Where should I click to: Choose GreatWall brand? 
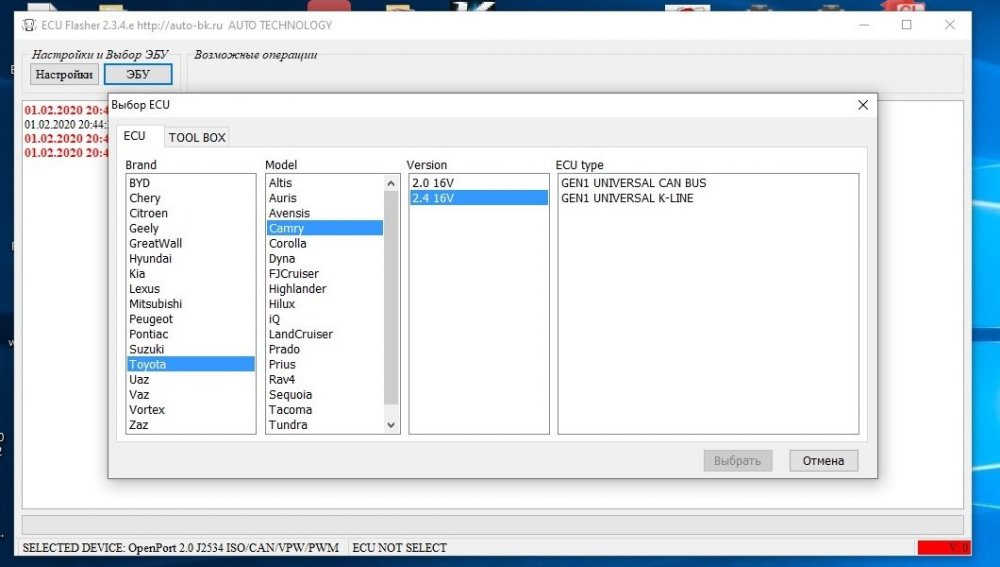tap(190, 244)
